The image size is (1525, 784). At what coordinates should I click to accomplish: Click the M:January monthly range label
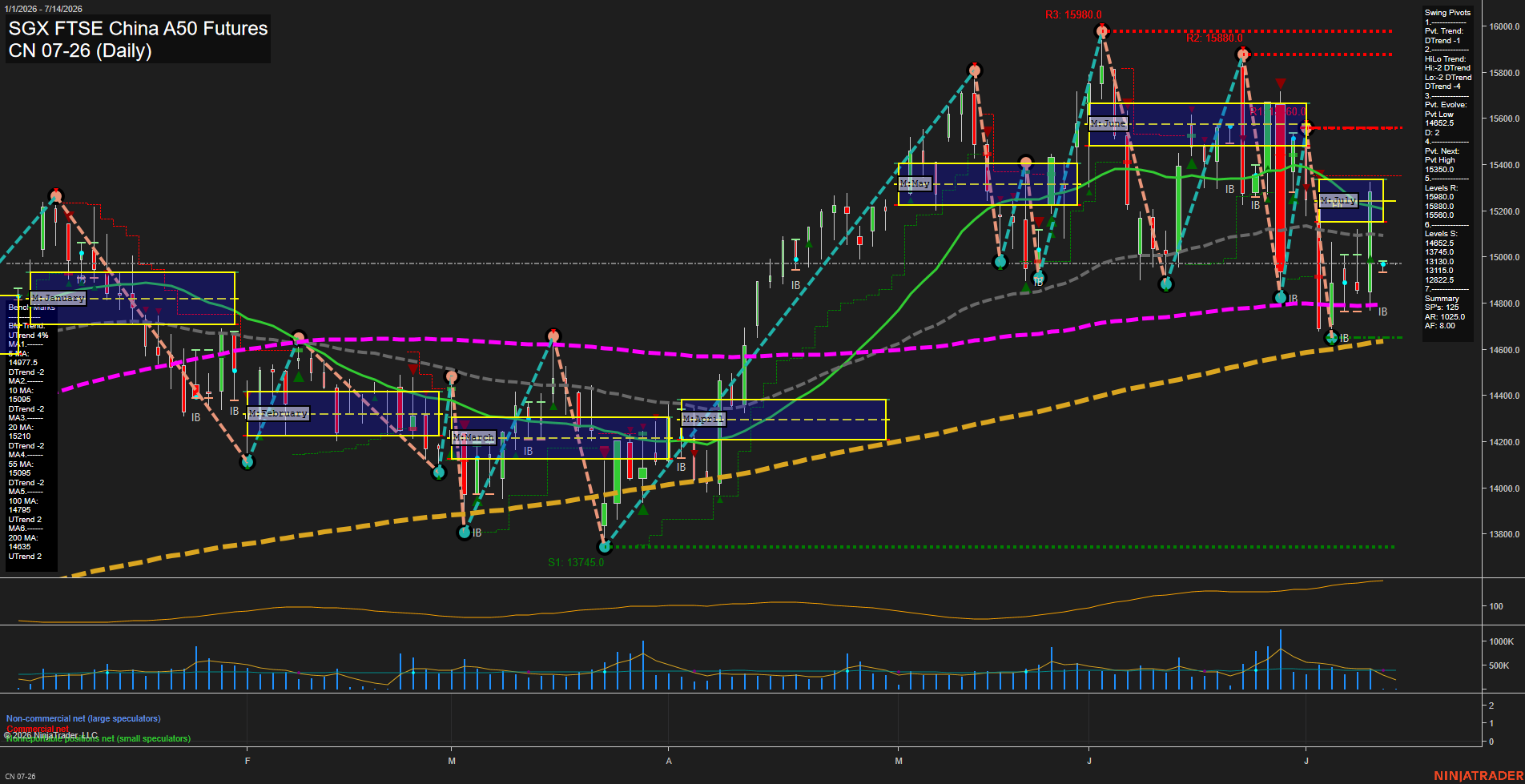tap(58, 298)
